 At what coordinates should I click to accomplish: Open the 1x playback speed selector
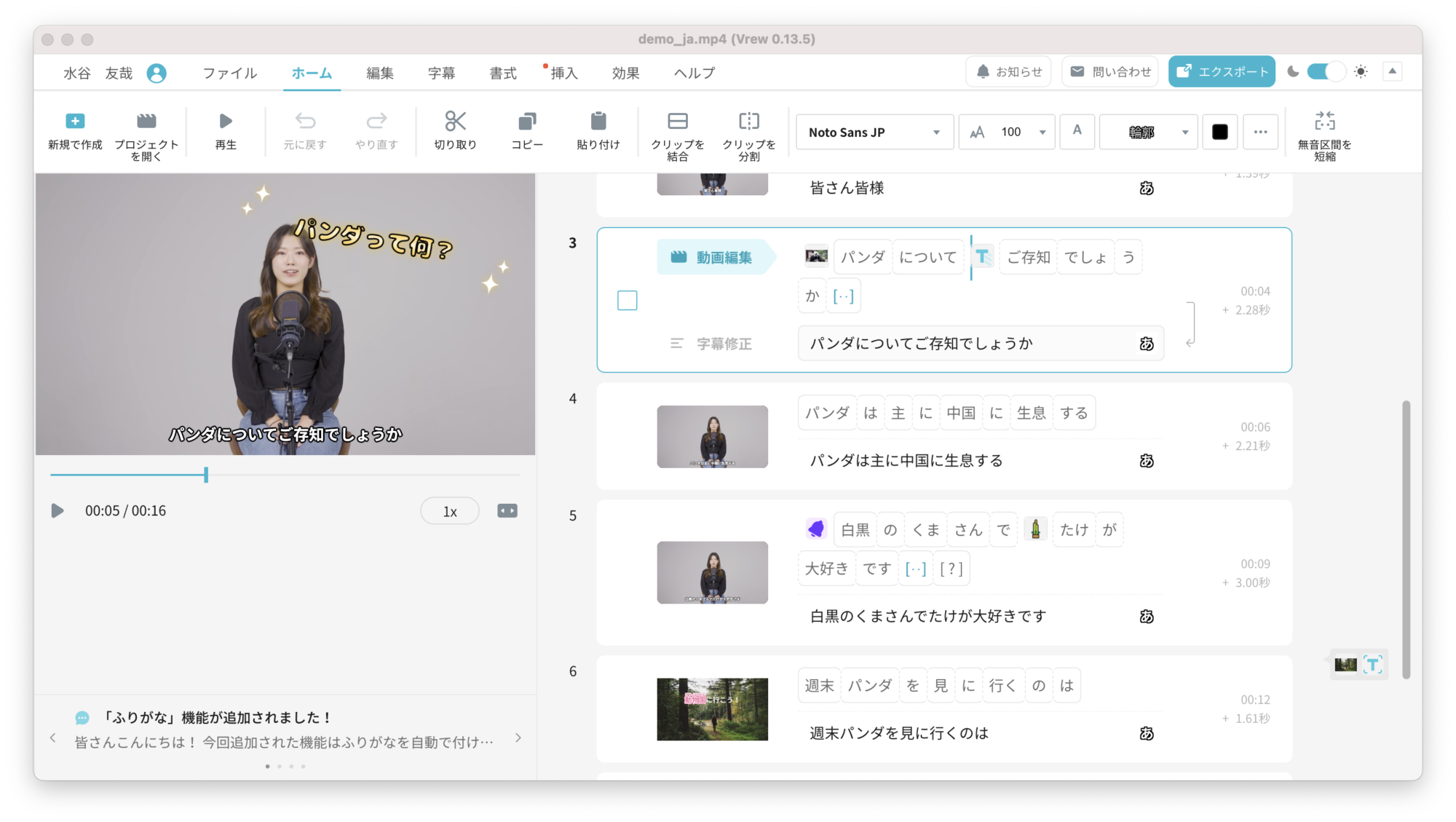(x=450, y=511)
